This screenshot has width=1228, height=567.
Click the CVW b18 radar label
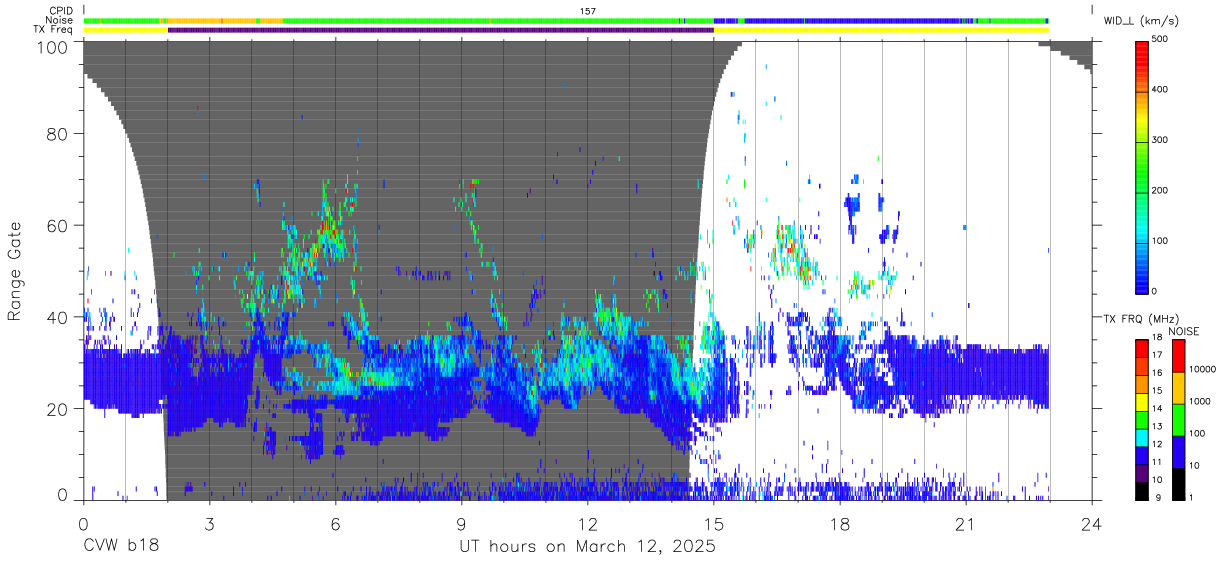tap(120, 547)
